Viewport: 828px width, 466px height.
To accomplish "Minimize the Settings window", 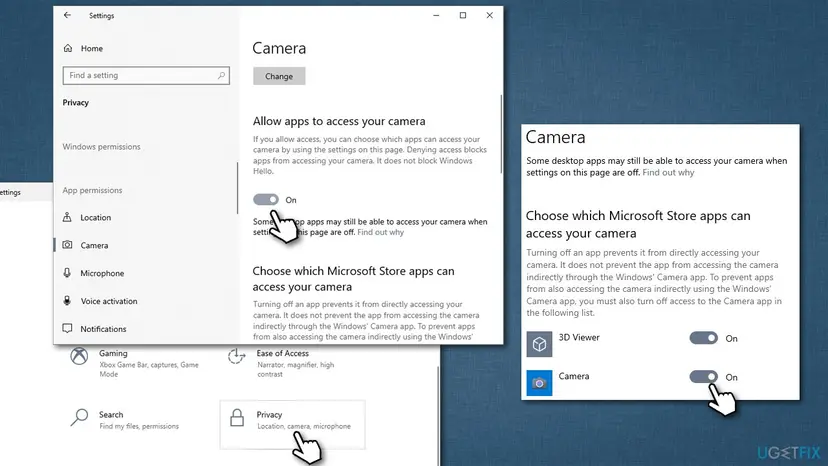I will pos(436,15).
